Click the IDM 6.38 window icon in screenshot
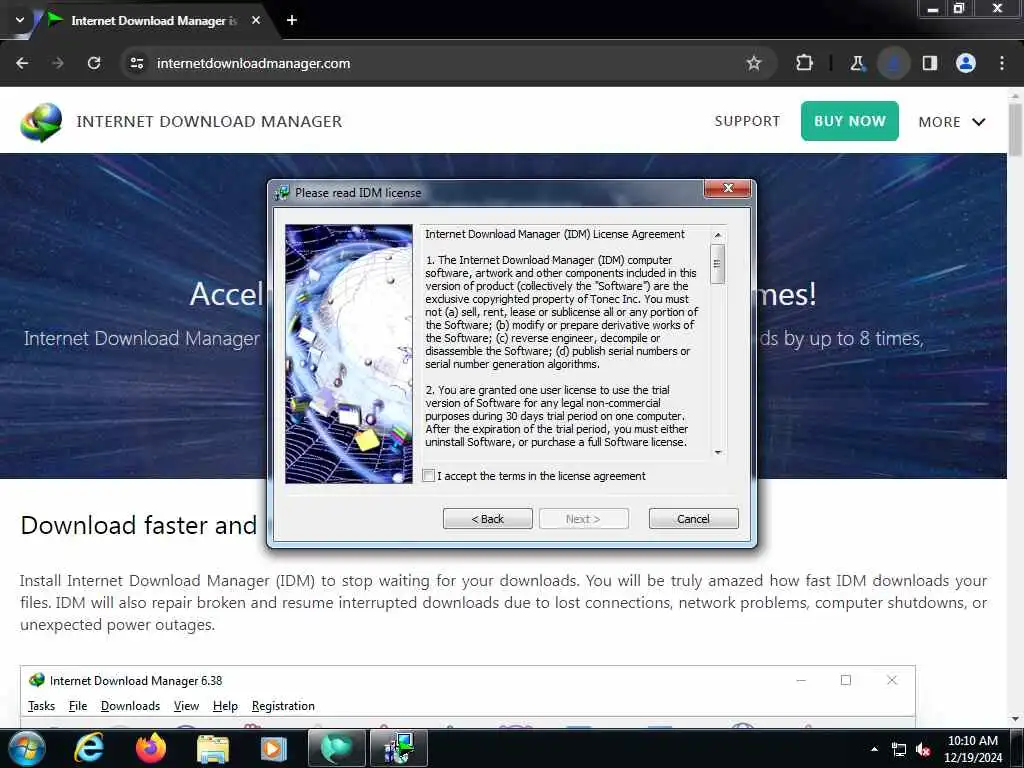Screen dimensions: 1024x768 pyautogui.click(x=37, y=680)
